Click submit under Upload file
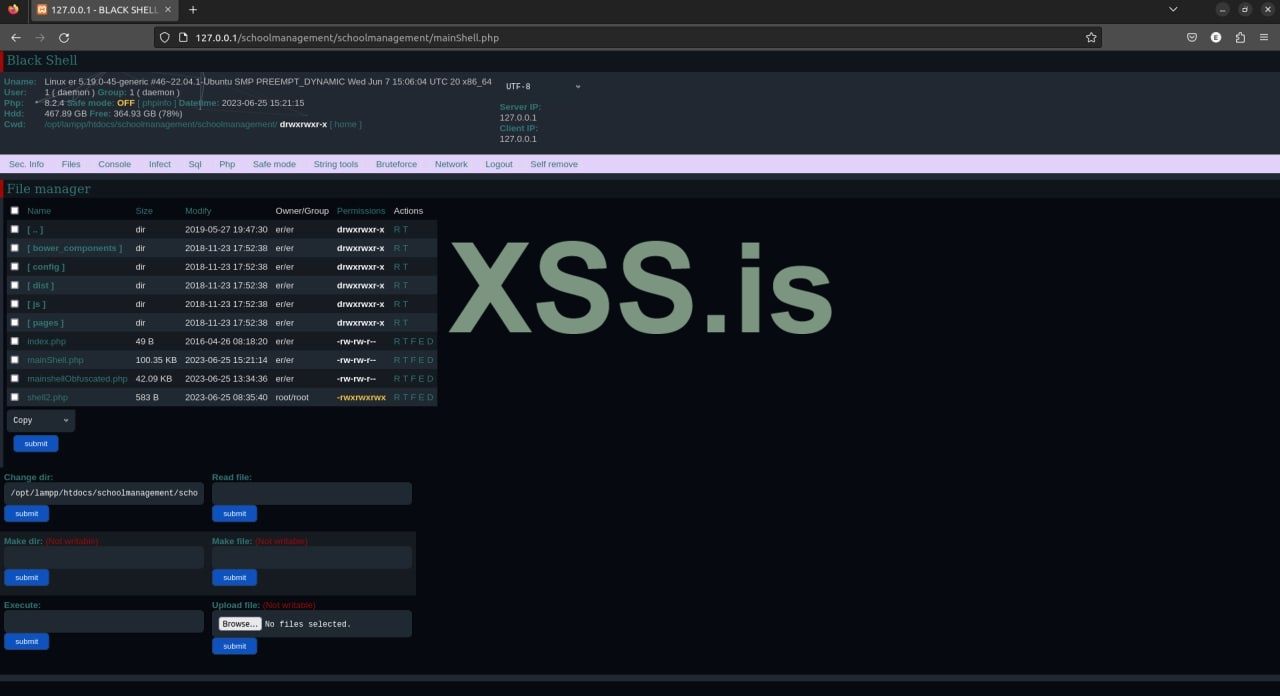Screen dimensions: 1280x696 click(235, 646)
